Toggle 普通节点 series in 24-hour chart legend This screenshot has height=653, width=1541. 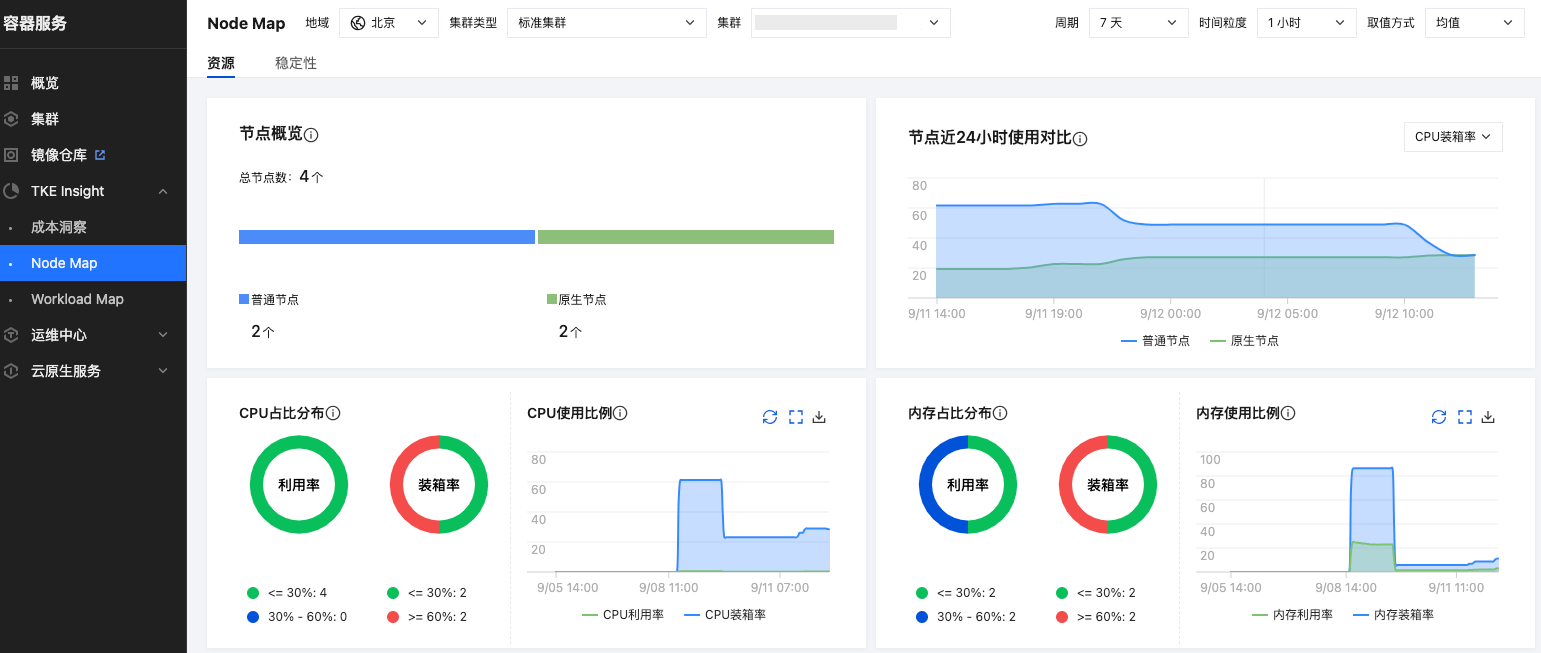pos(1155,341)
